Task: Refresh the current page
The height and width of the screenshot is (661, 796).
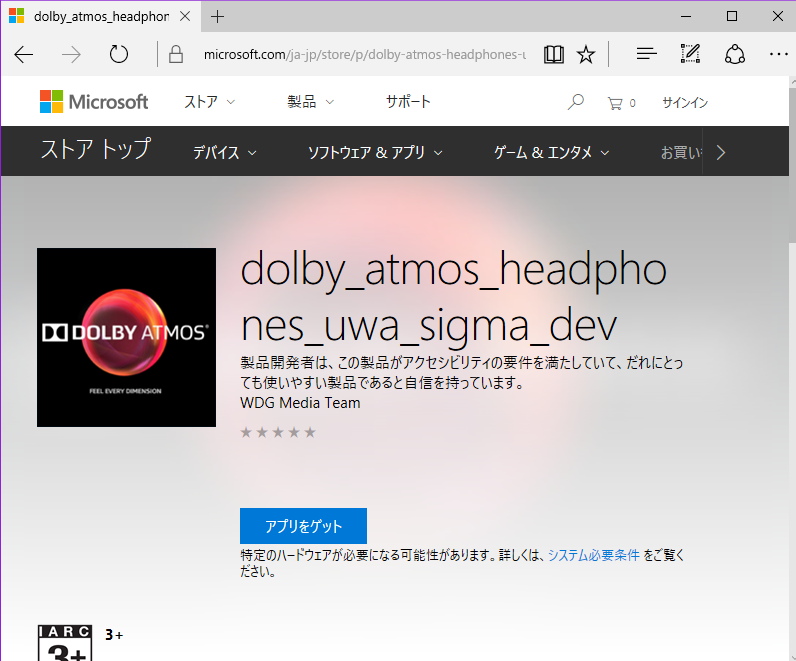Action: (x=119, y=54)
